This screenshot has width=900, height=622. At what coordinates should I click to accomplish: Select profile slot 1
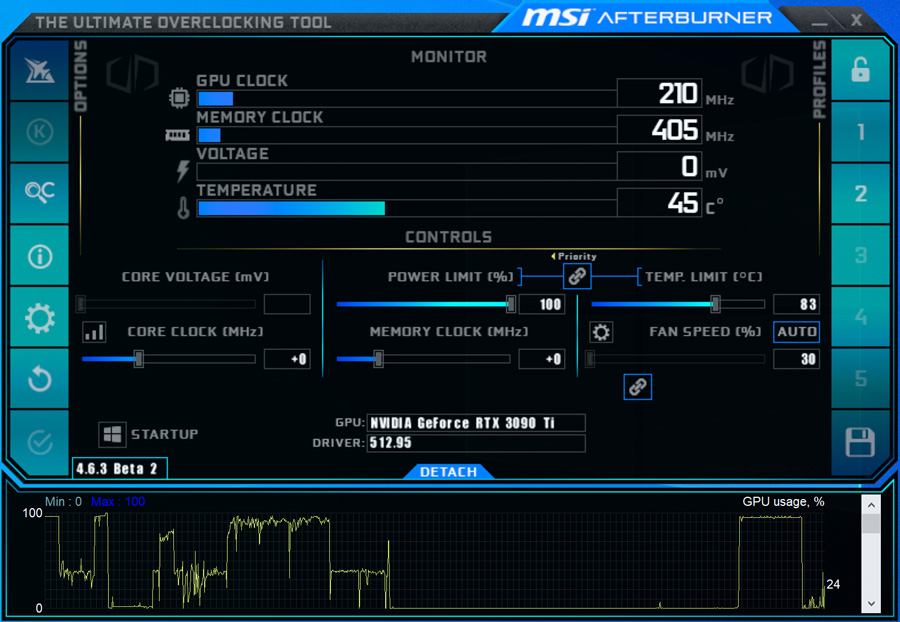[860, 132]
